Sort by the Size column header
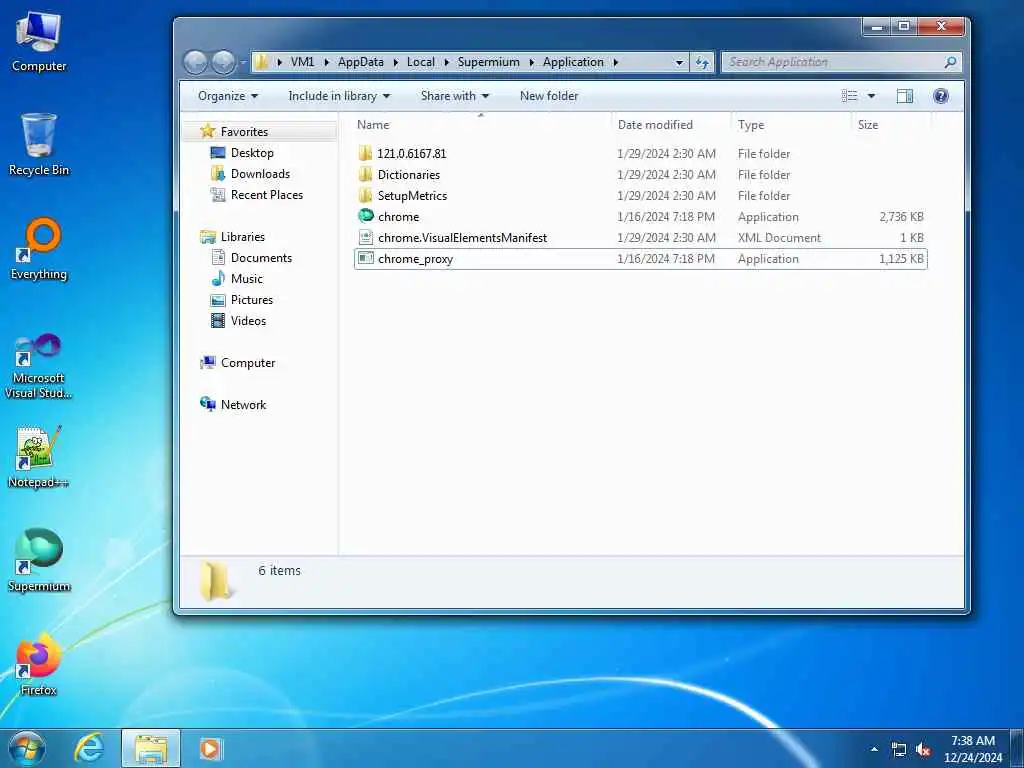This screenshot has width=1024, height=768. pyautogui.click(x=891, y=125)
